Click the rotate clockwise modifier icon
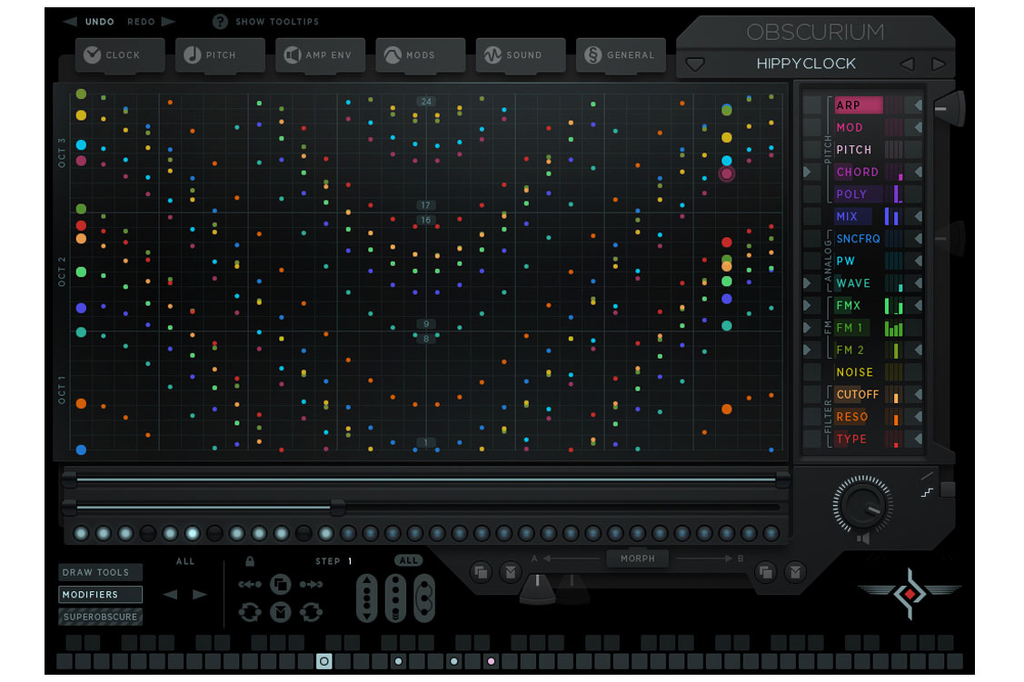Screen dimensions: 1024x682 click(x=311, y=612)
